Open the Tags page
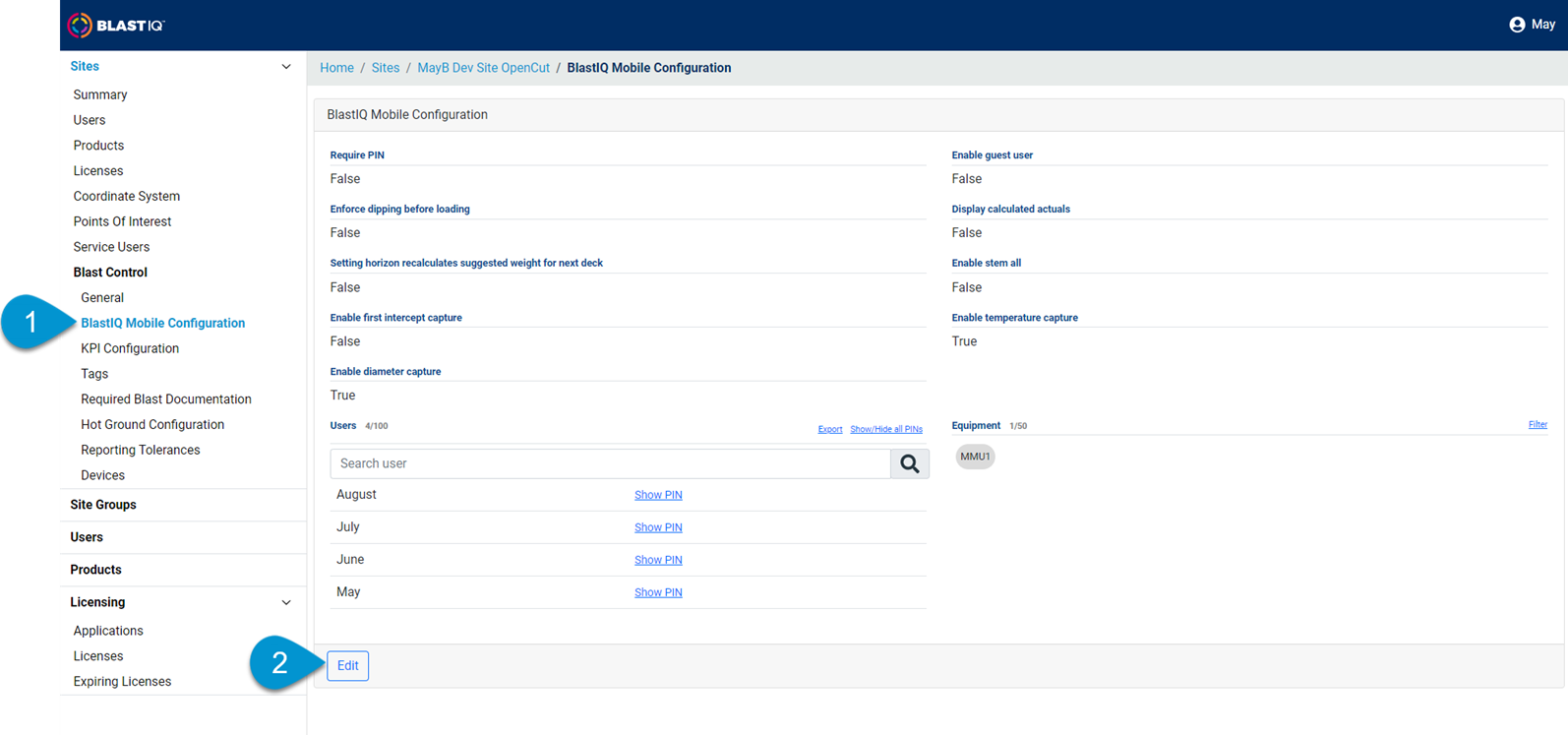This screenshot has height=735, width=1568. (94, 374)
